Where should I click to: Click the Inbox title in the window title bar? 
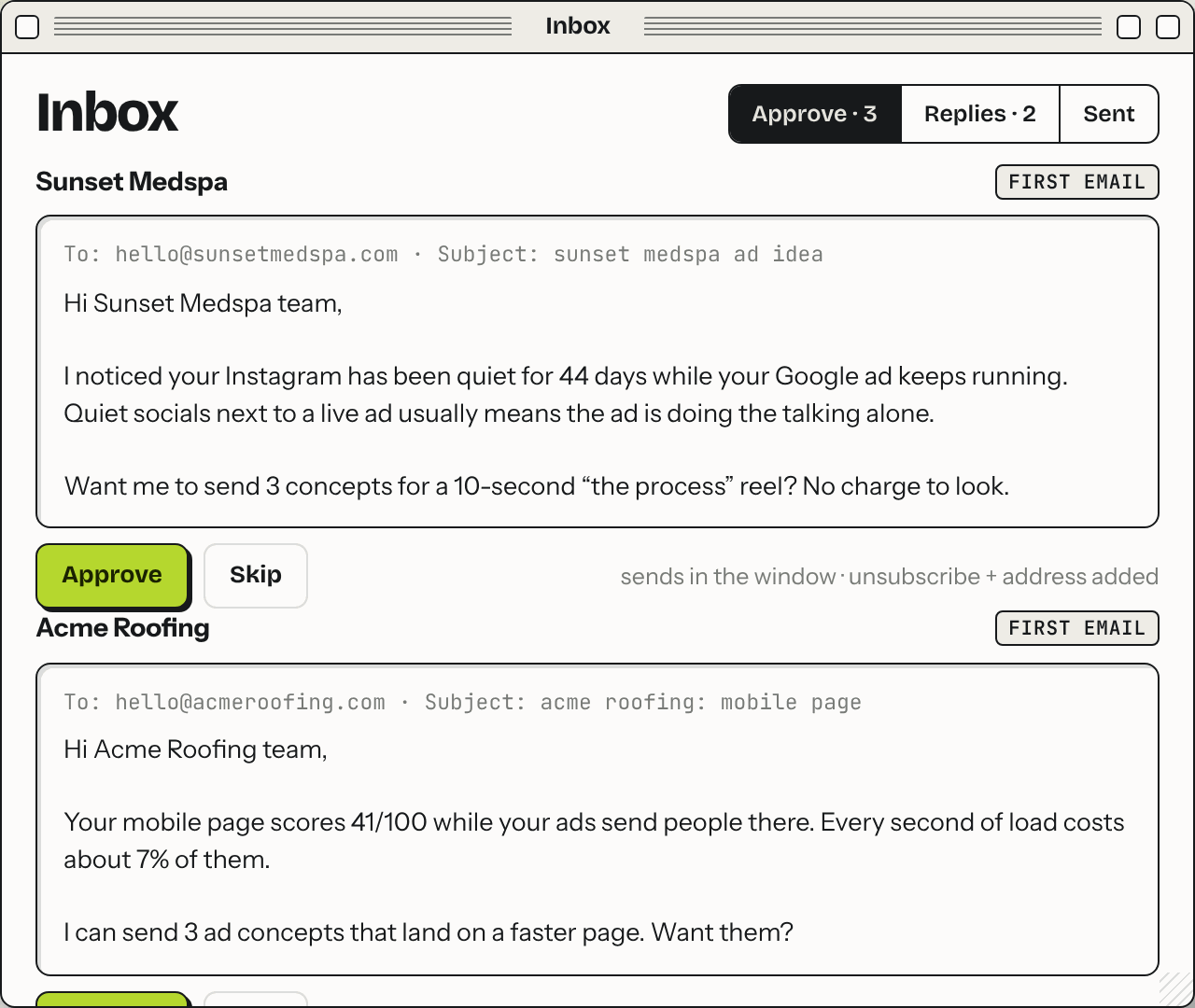[578, 26]
